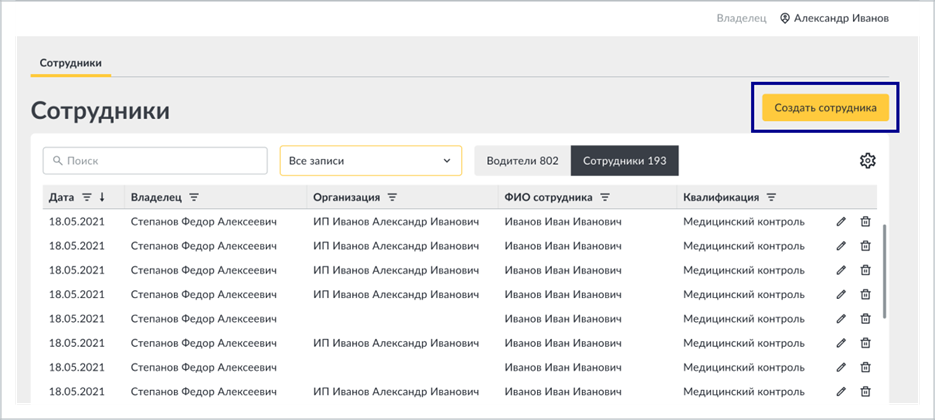Viewport: 935px width, 420px height.
Task: Expand the Все записи dropdown
Action: 370,160
